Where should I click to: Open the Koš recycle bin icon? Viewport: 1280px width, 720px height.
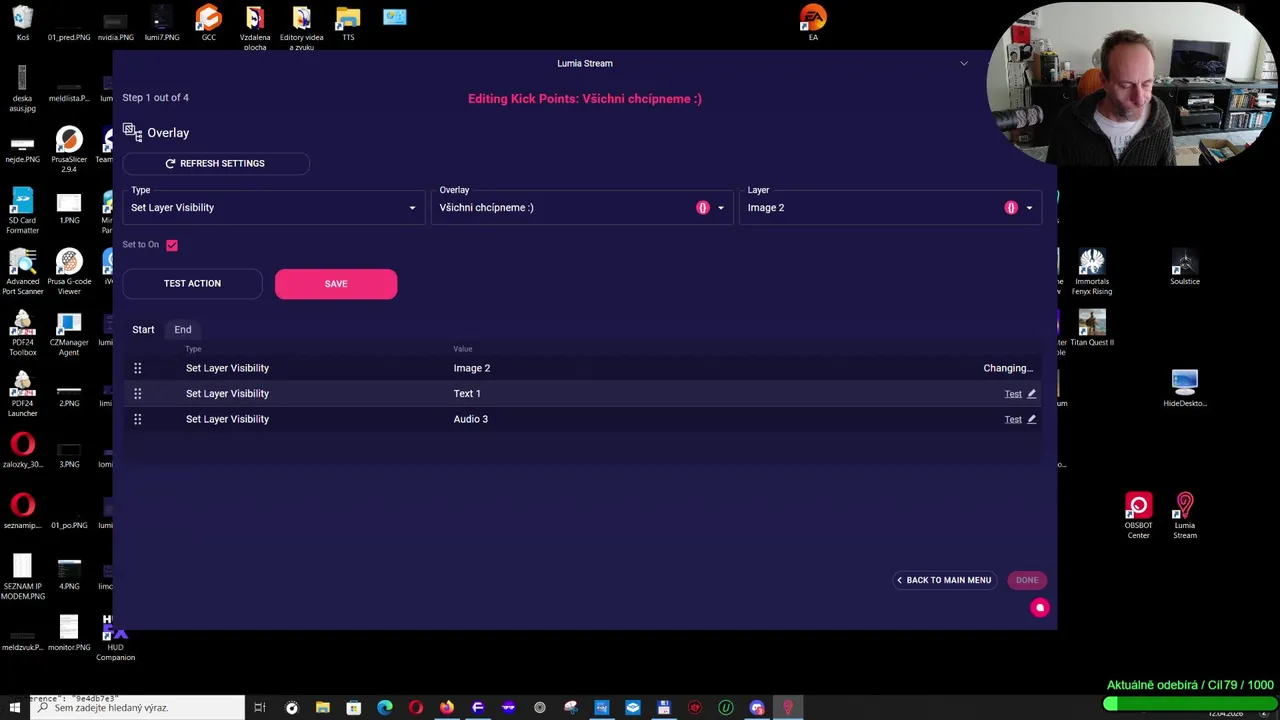[x=22, y=23]
